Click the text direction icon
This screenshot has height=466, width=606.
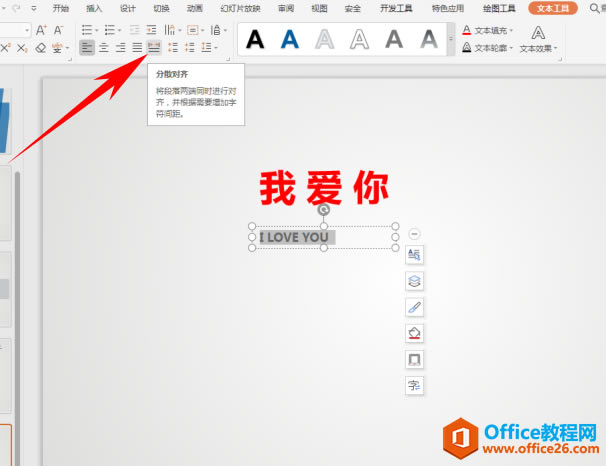pos(169,30)
